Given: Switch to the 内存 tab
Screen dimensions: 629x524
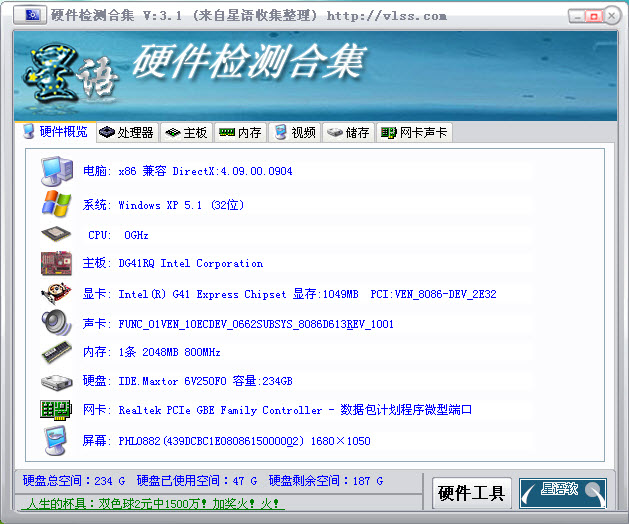Looking at the screenshot, I should (x=240, y=132).
